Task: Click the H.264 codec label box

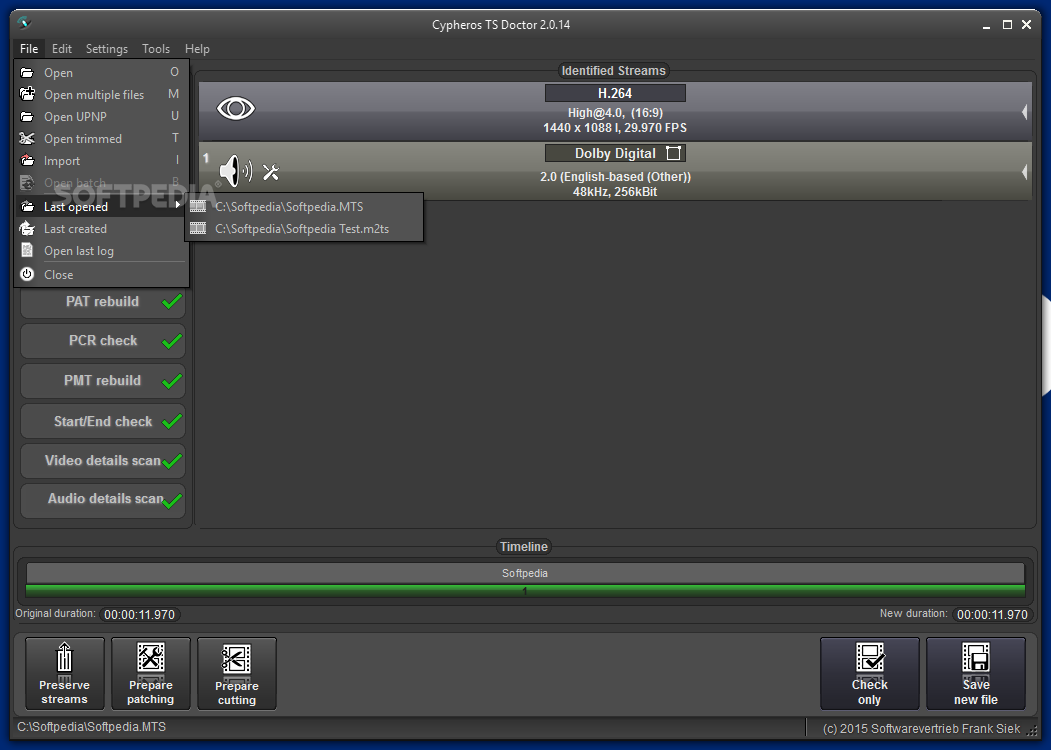Action: [x=615, y=93]
